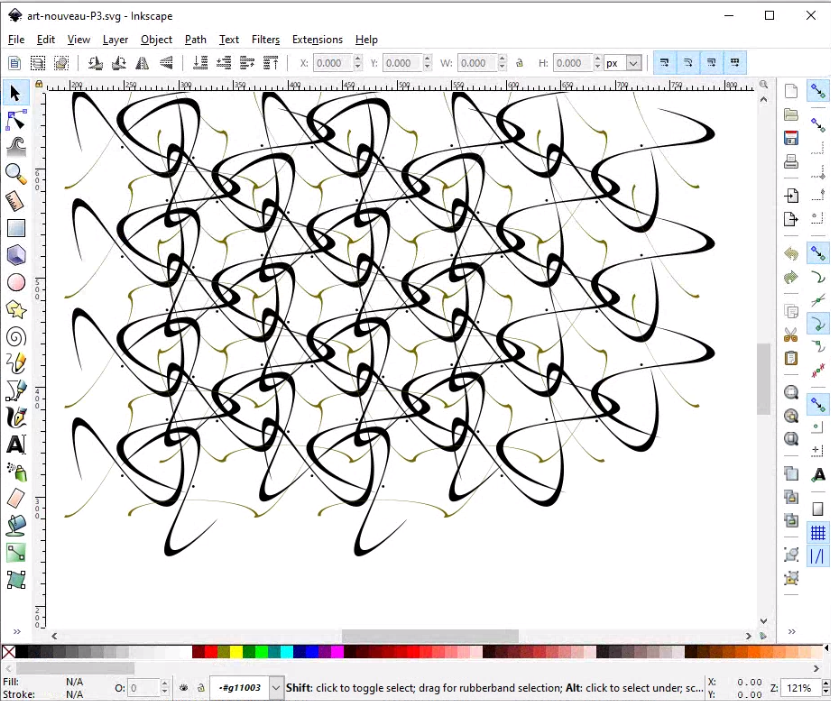Open the -#g11003 style dropdown
Image resolution: width=831 pixels, height=701 pixels.
click(245, 688)
